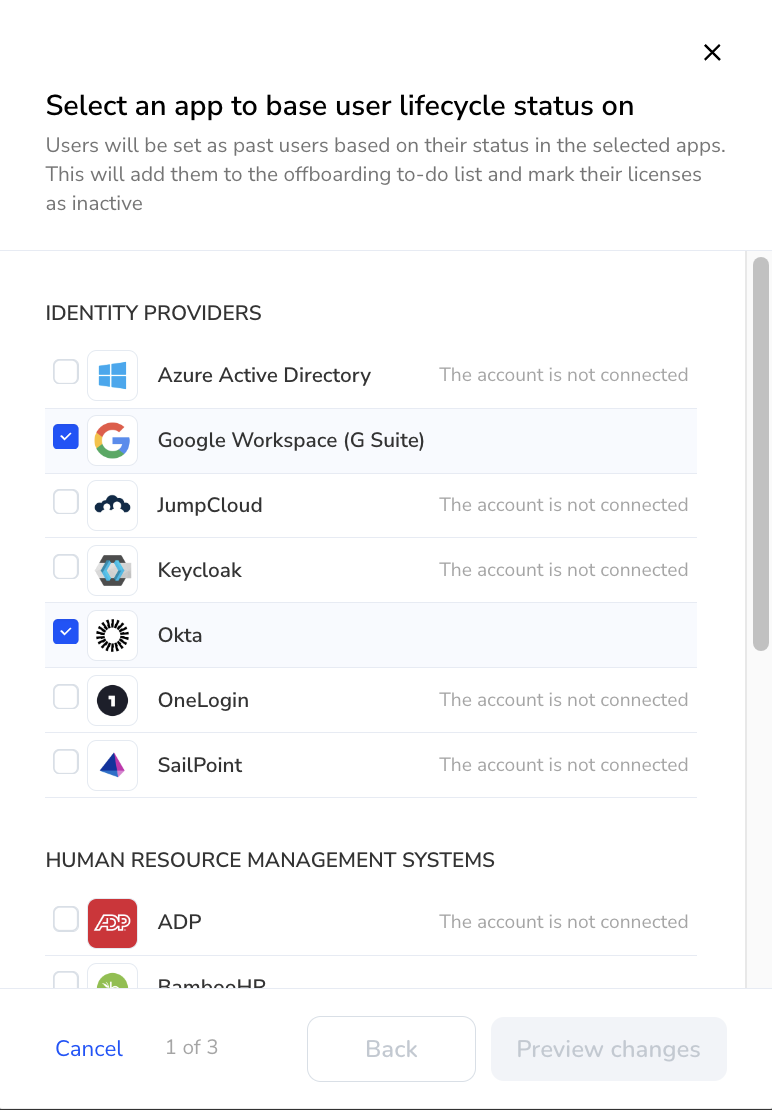Click 'not connected' note beside OneLogin

564,700
